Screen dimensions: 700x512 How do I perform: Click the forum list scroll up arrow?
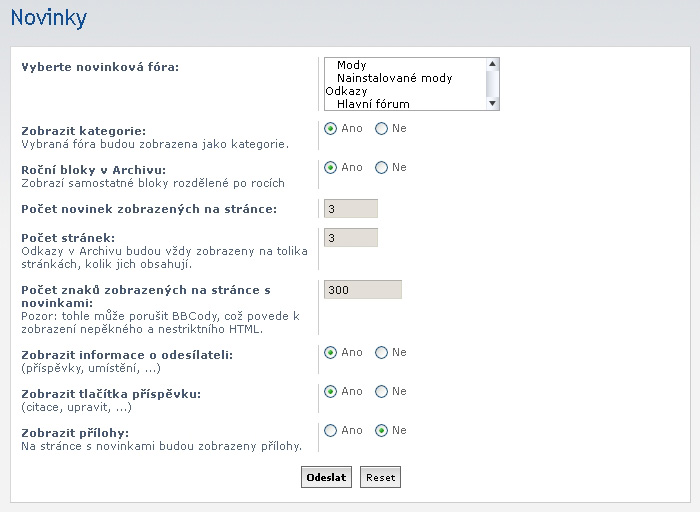(x=492, y=64)
